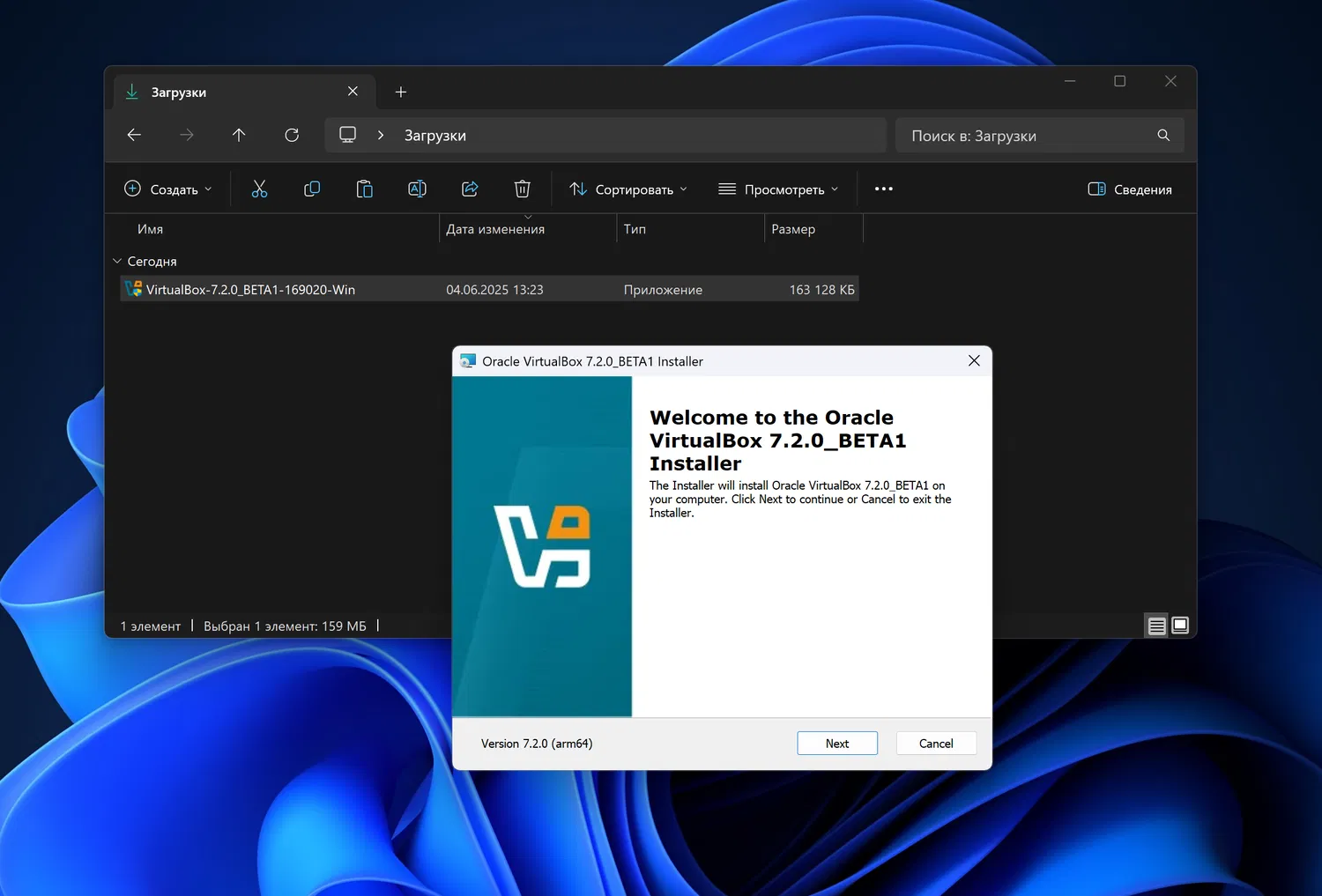Sort by the Тип column header

tap(635, 229)
